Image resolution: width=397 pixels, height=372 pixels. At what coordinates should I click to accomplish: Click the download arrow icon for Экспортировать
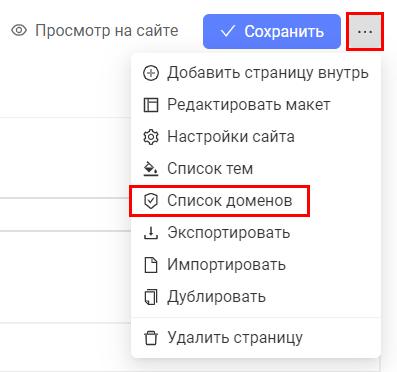151,233
